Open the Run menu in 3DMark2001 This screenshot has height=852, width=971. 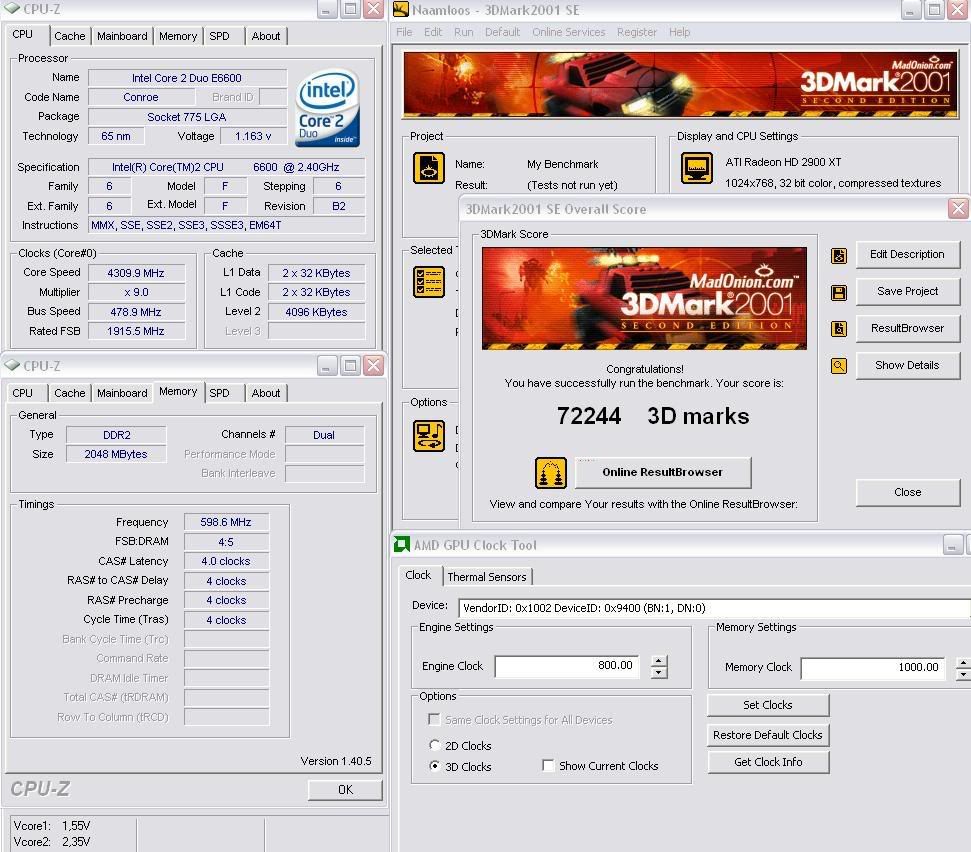tap(463, 32)
